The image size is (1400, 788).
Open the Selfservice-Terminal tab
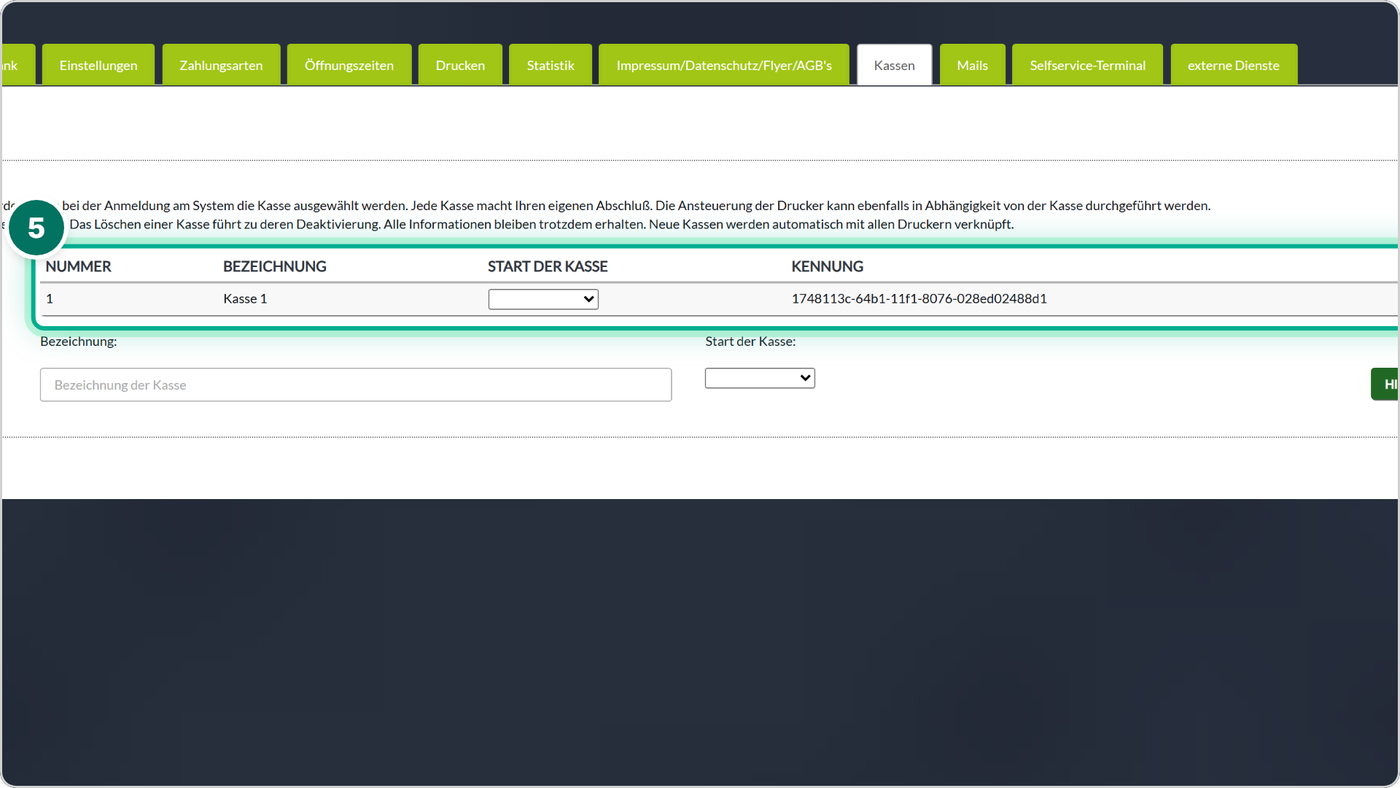[1088, 65]
